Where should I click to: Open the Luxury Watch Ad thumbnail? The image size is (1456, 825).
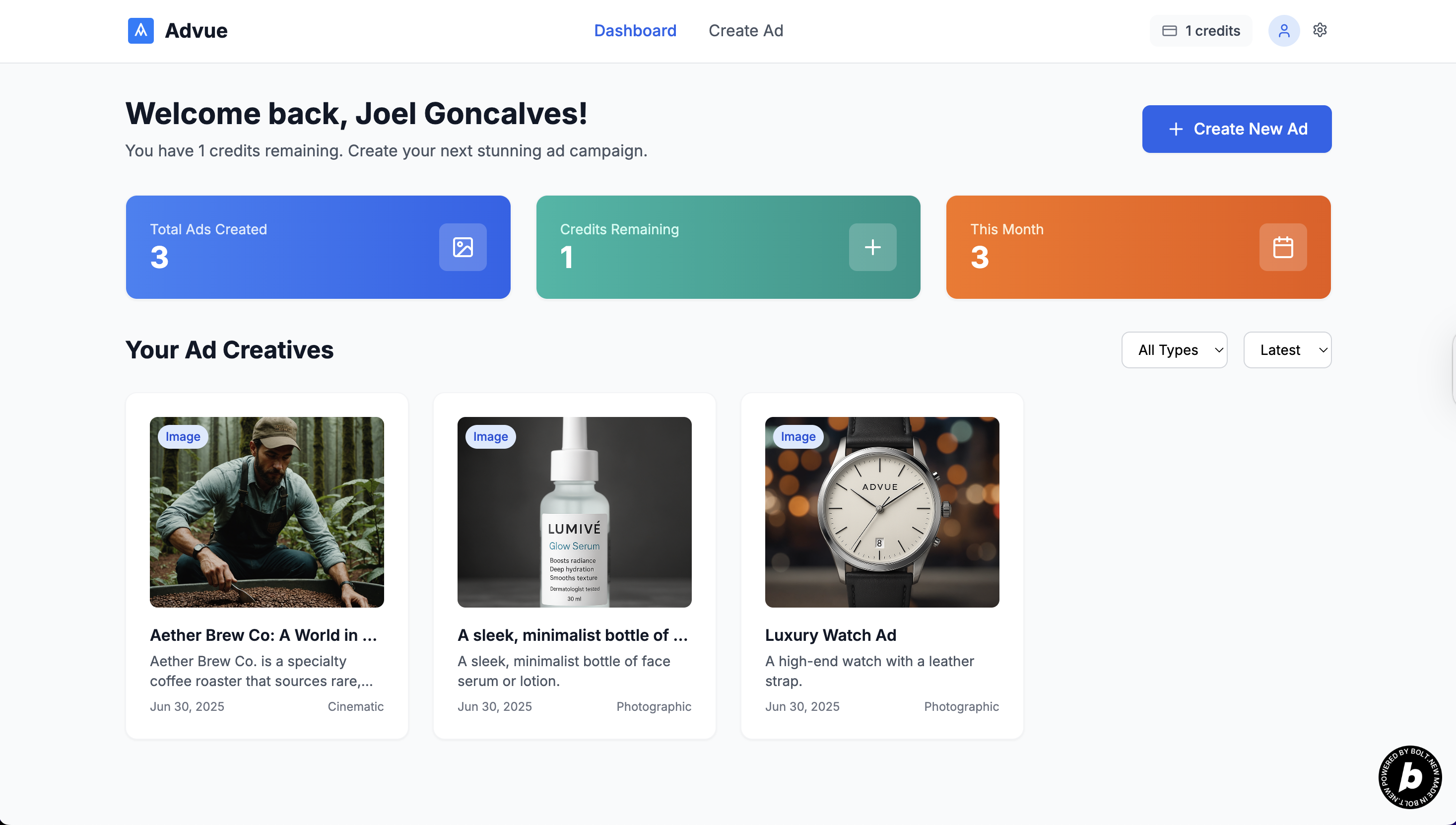(x=882, y=512)
